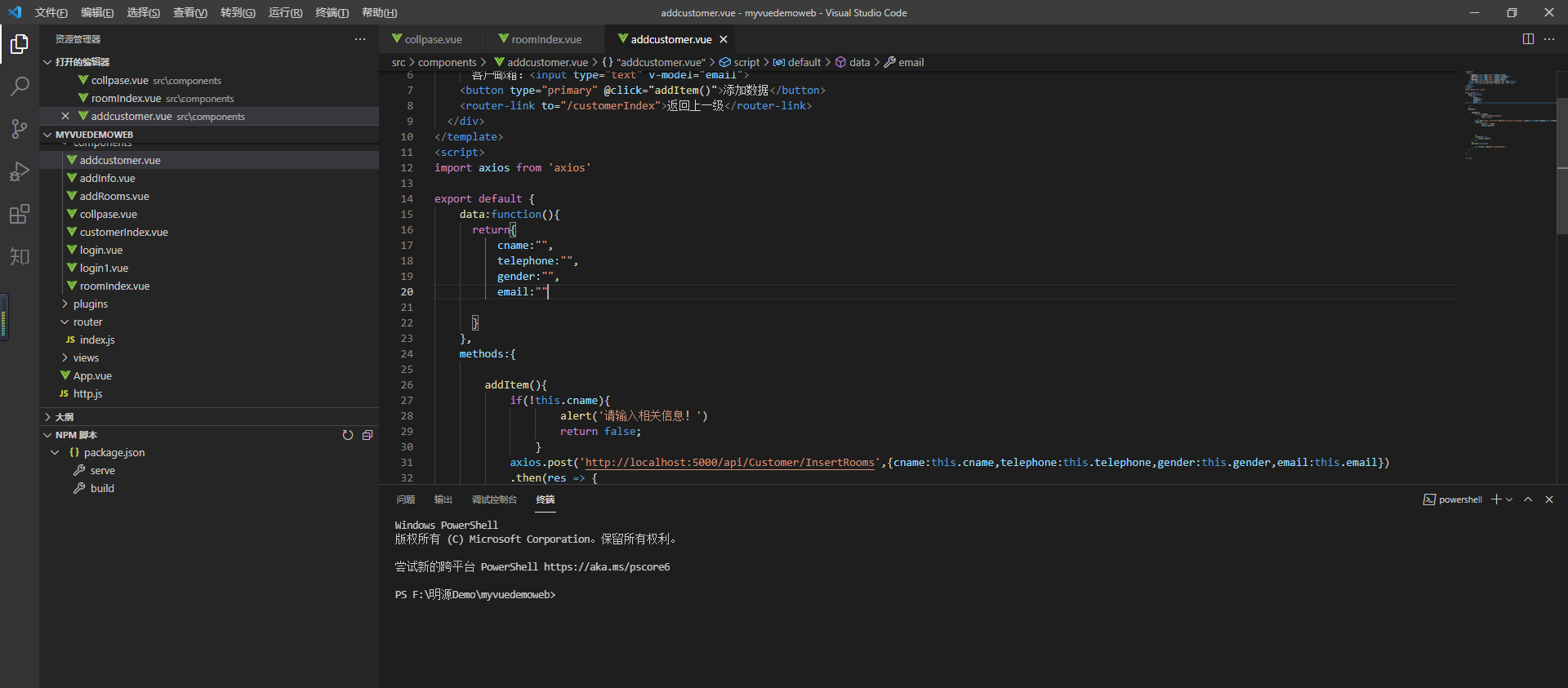The image size is (1568, 688).
Task: Click data in the breadcrumb path
Action: click(859, 62)
